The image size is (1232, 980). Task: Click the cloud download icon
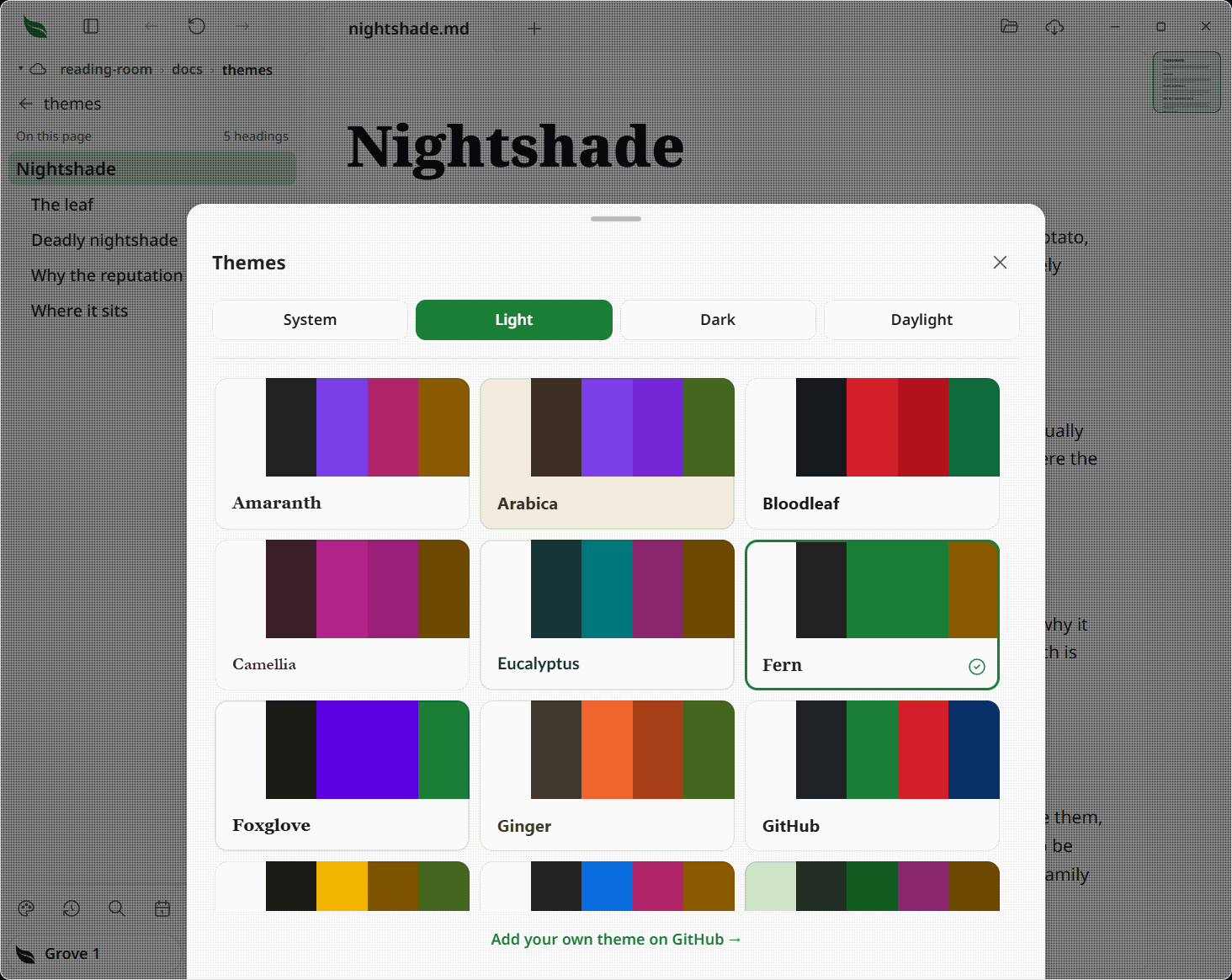[1054, 27]
